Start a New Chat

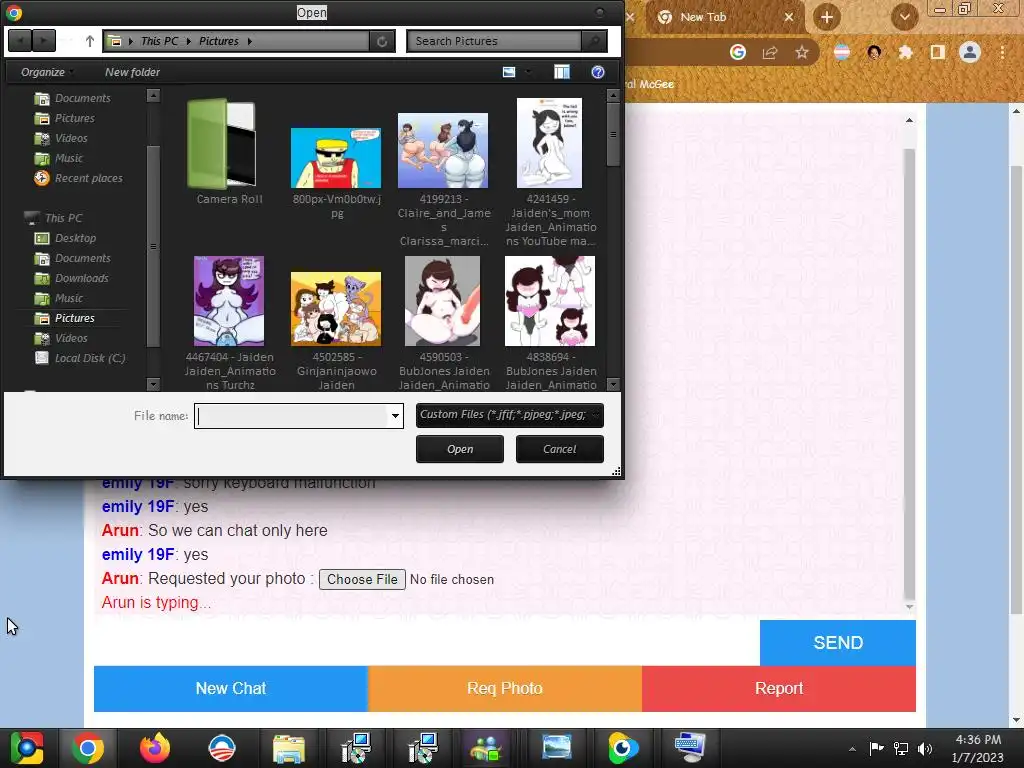click(231, 688)
